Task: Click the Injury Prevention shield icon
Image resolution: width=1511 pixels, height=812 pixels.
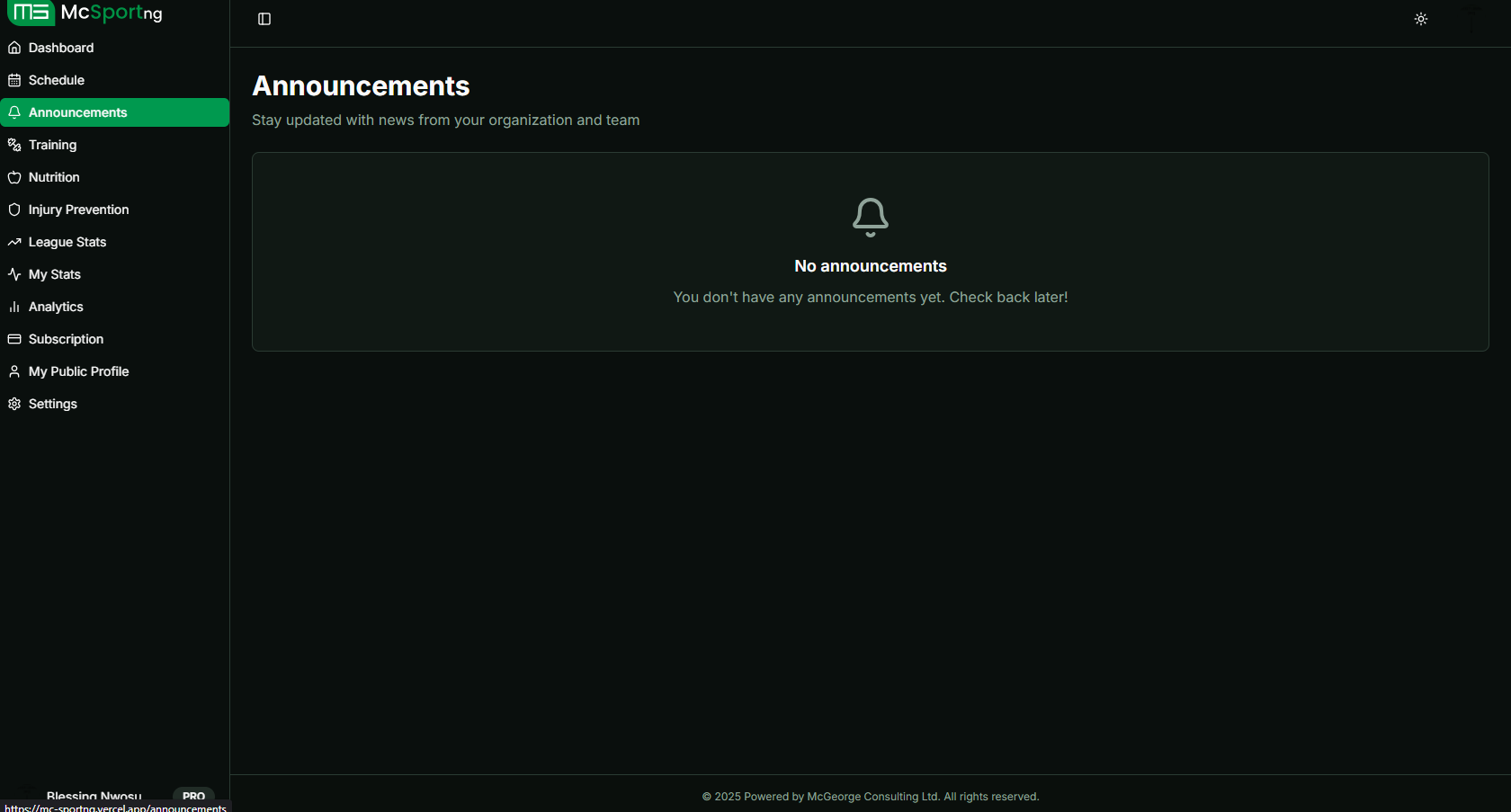Action: [14, 210]
